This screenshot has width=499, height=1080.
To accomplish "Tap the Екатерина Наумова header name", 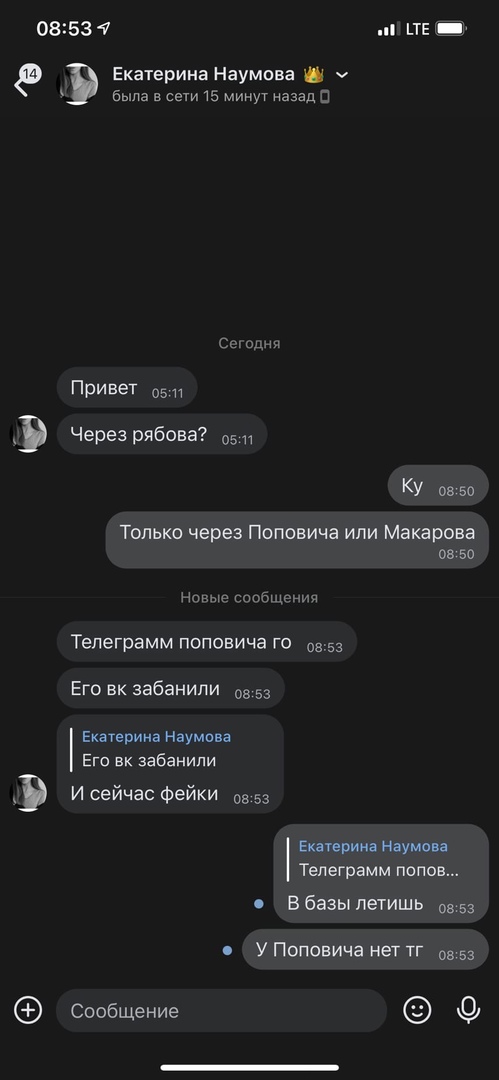I will click(x=203, y=74).
